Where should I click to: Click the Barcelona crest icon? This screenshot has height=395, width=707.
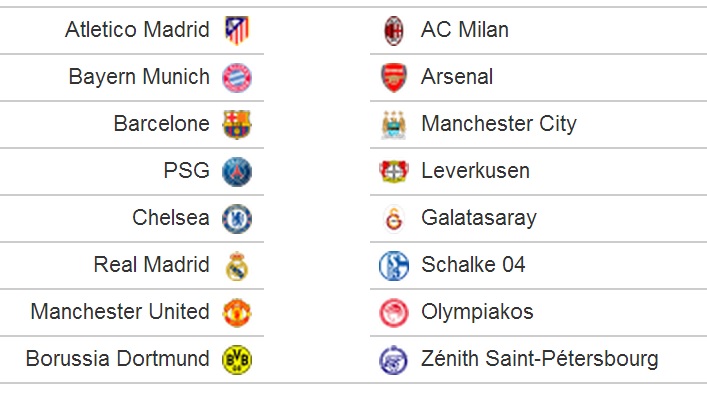click(237, 124)
